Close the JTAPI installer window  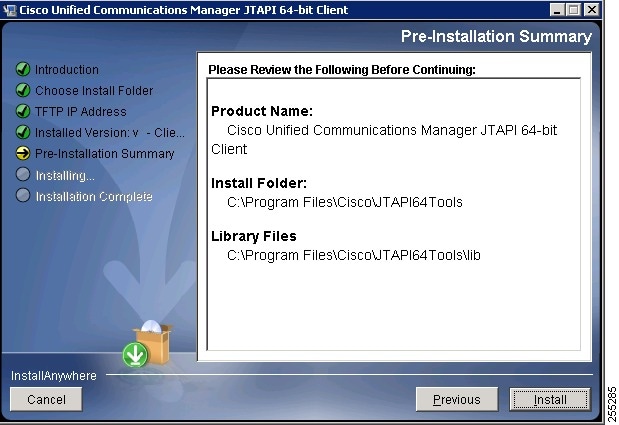[591, 10]
